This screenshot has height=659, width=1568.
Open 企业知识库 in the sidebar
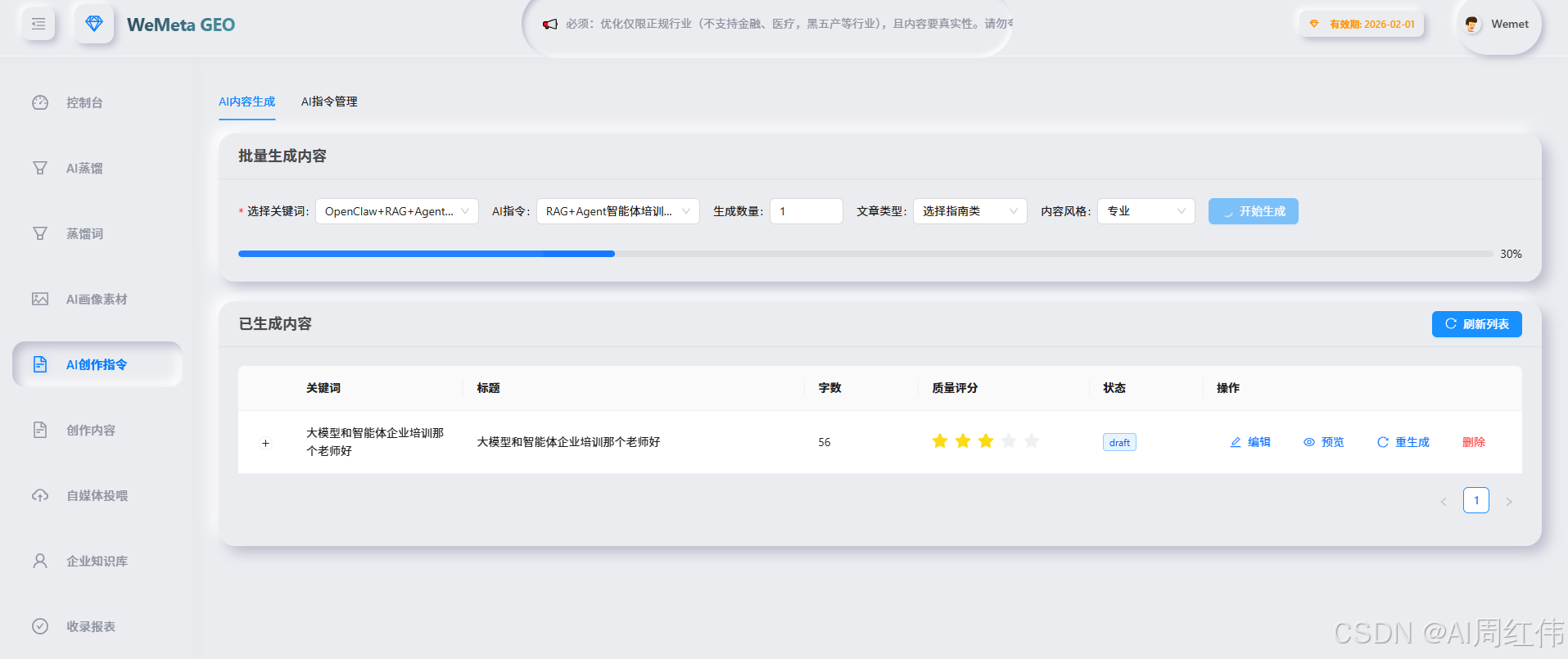pyautogui.click(x=97, y=561)
